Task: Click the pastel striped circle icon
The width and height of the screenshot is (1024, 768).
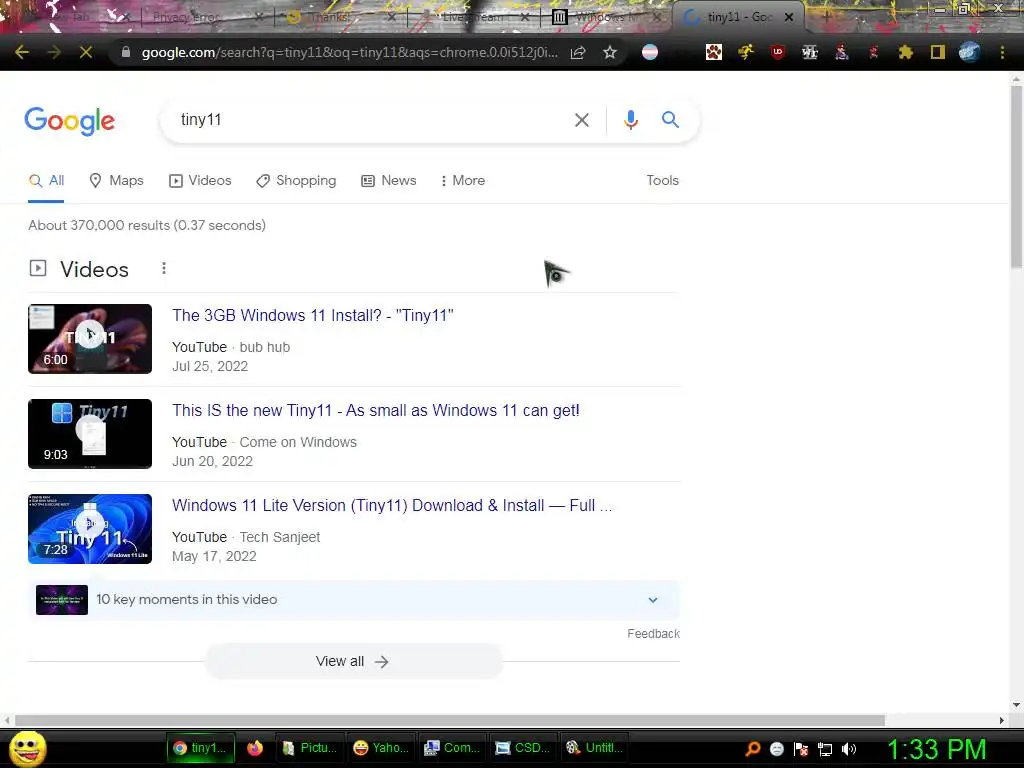Action: (x=650, y=52)
